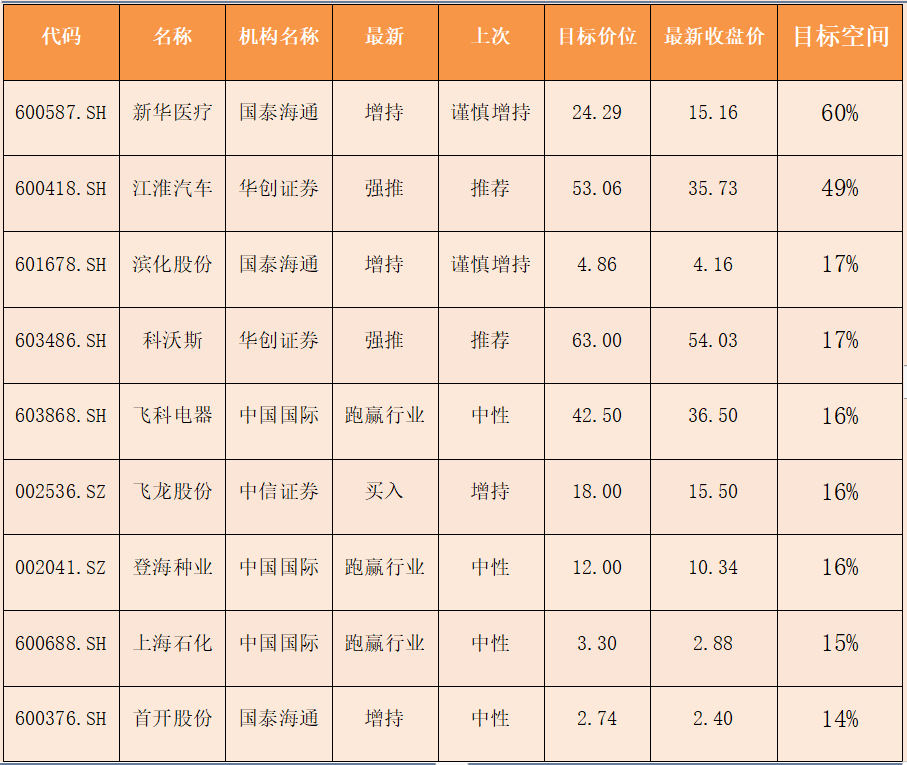907x765 pixels.
Task: Select the 科沃斯 name cell
Action: click(x=173, y=340)
